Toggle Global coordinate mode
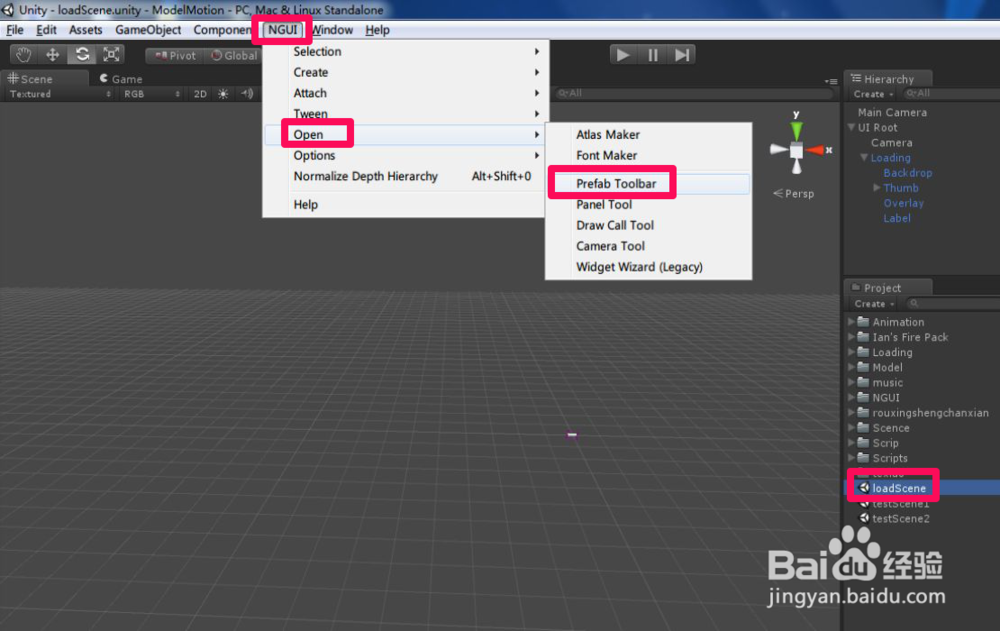The image size is (1000, 631). click(234, 55)
